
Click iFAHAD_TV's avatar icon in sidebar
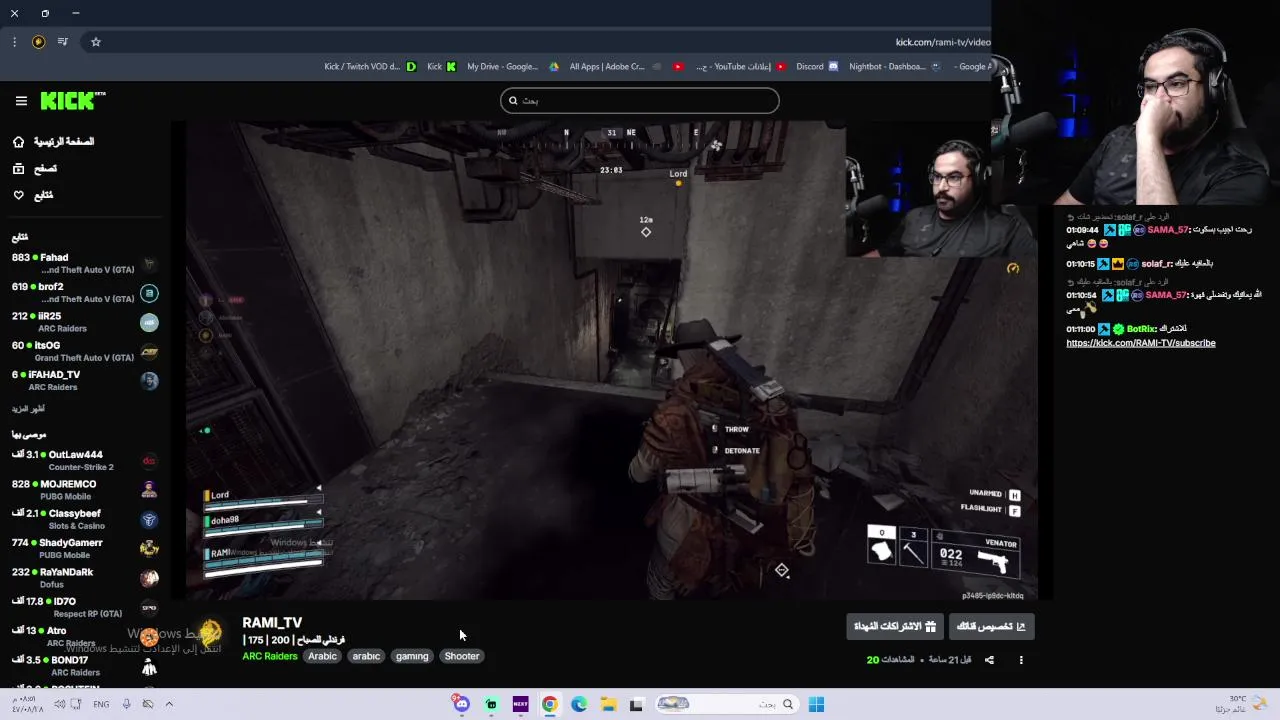coord(149,380)
